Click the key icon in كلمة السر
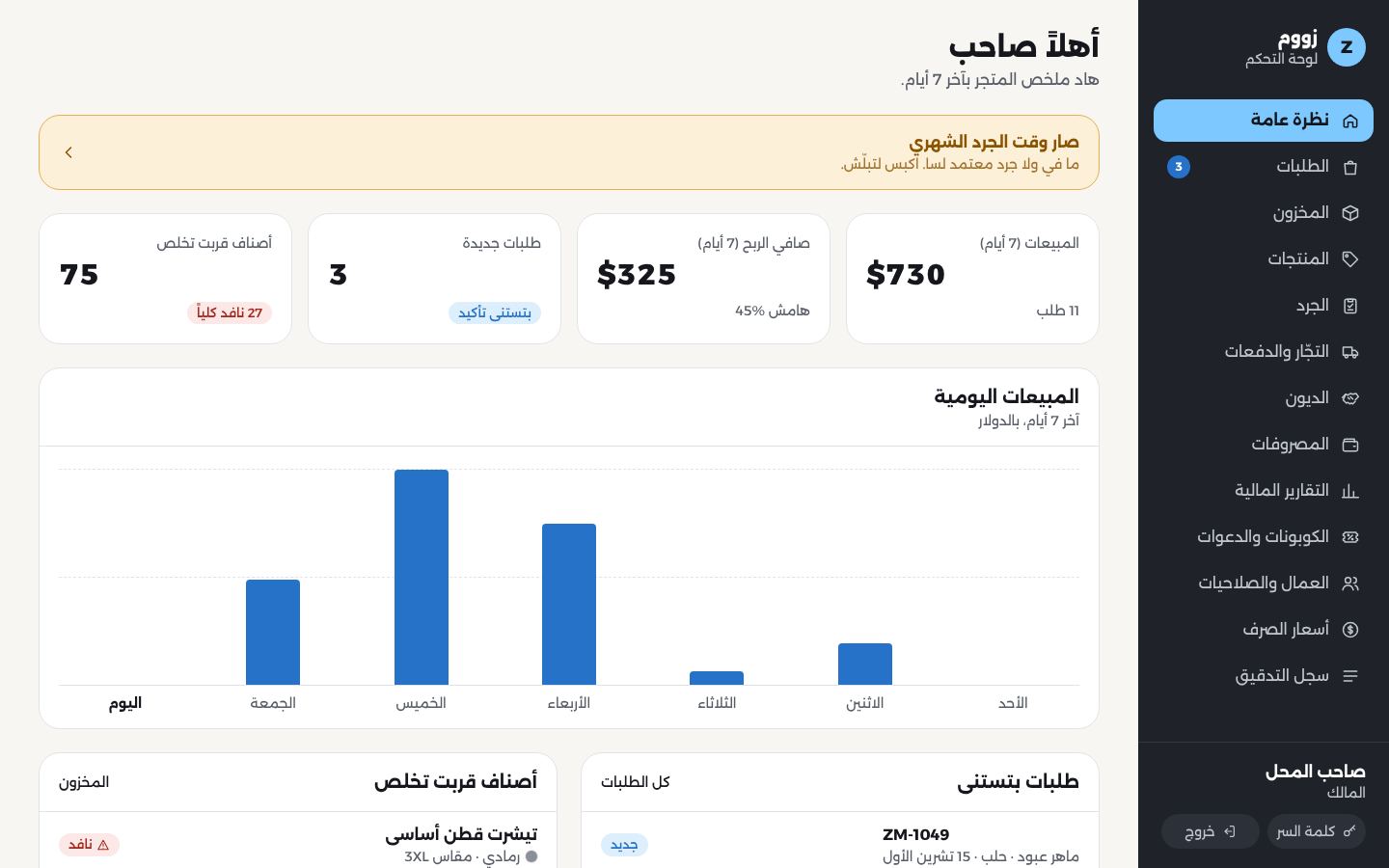This screenshot has width=1389, height=868. coord(1349,831)
